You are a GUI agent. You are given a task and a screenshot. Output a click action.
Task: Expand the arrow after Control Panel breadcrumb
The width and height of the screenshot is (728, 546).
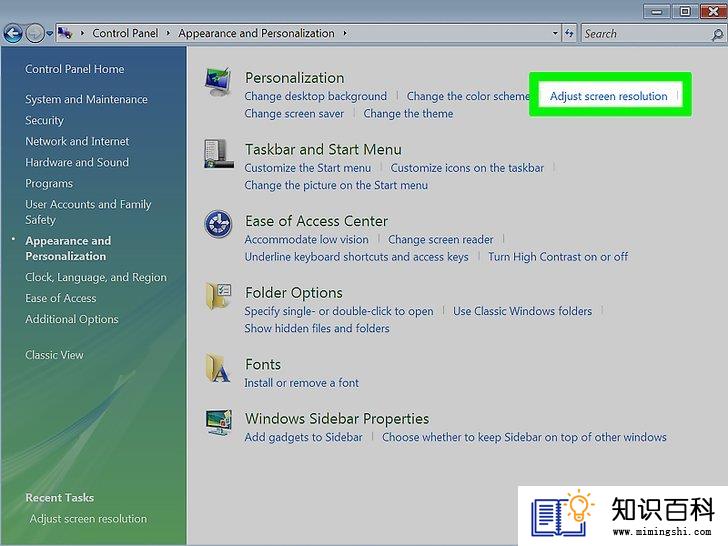(168, 33)
